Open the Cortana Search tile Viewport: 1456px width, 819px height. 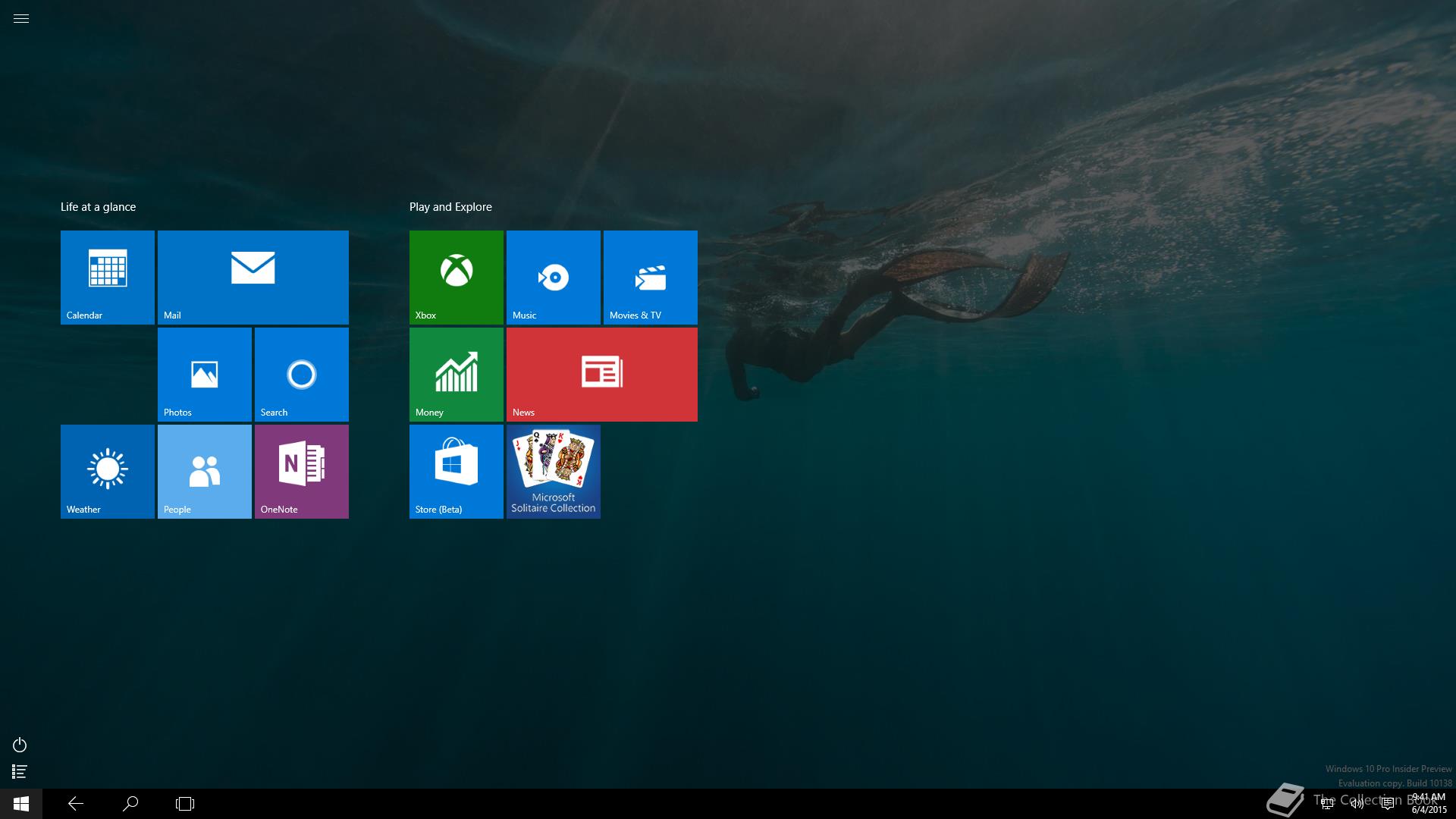pyautogui.click(x=302, y=375)
